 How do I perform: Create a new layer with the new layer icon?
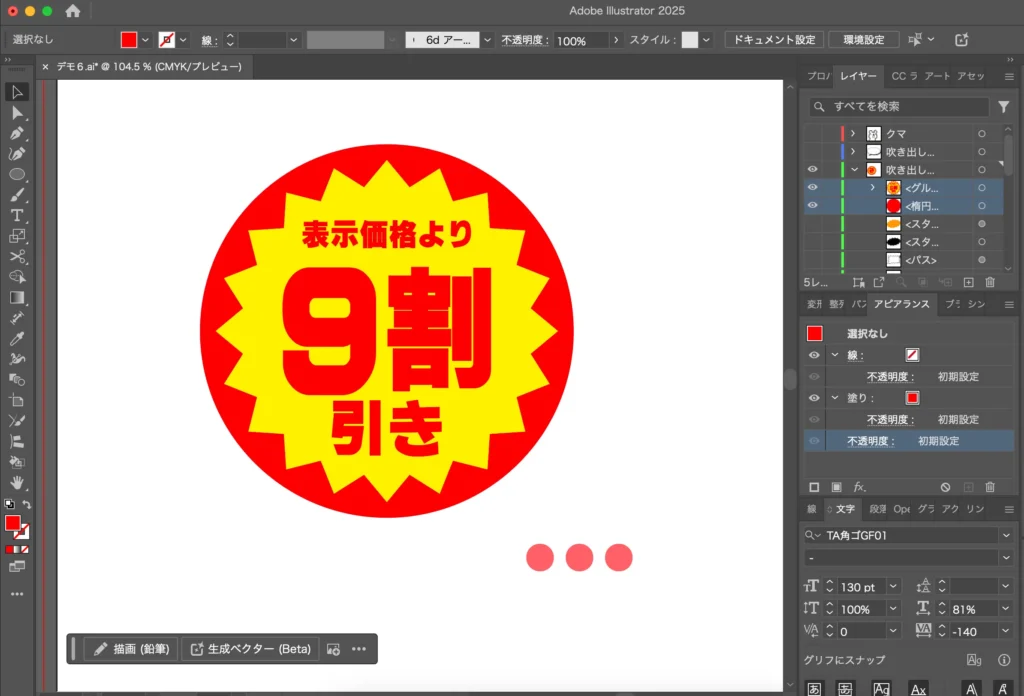tap(968, 283)
